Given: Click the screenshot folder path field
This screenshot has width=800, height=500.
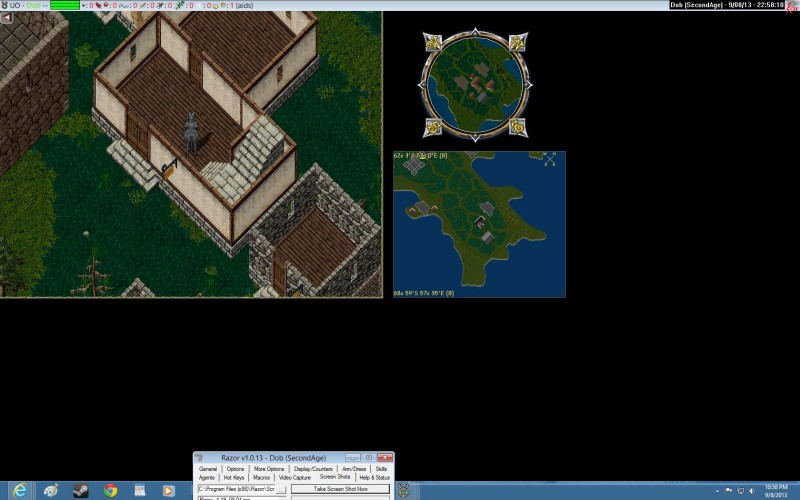Looking at the screenshot, I should [236, 489].
